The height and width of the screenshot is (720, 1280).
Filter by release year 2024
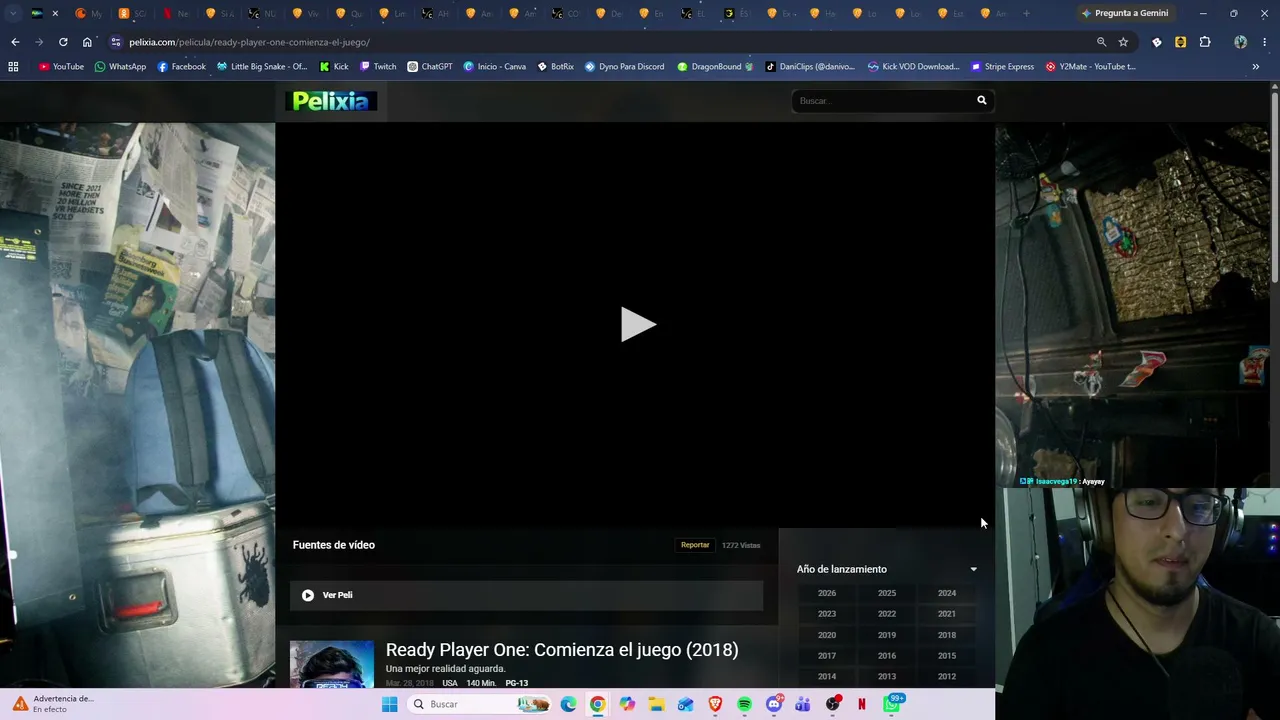947,593
